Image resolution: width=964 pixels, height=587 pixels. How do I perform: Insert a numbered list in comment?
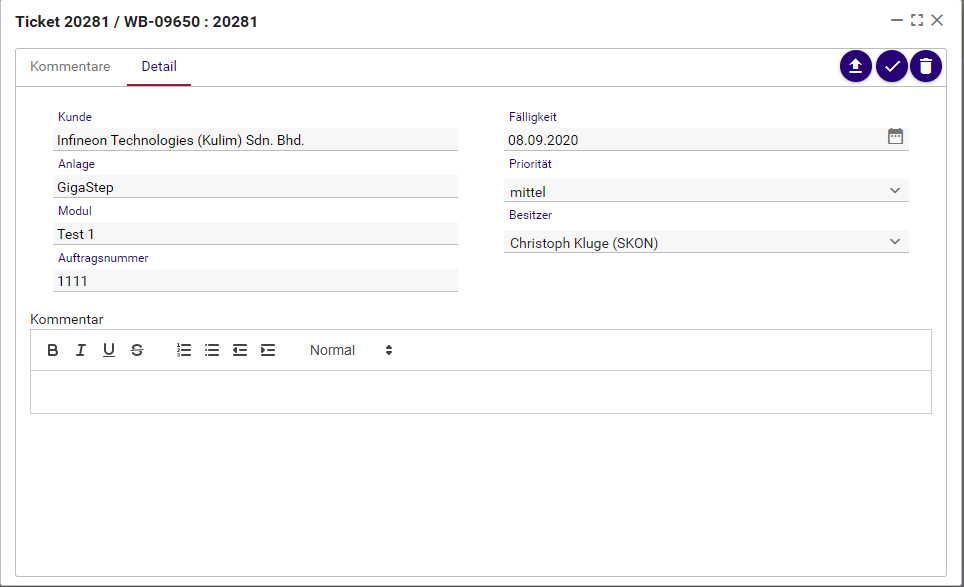(x=184, y=350)
